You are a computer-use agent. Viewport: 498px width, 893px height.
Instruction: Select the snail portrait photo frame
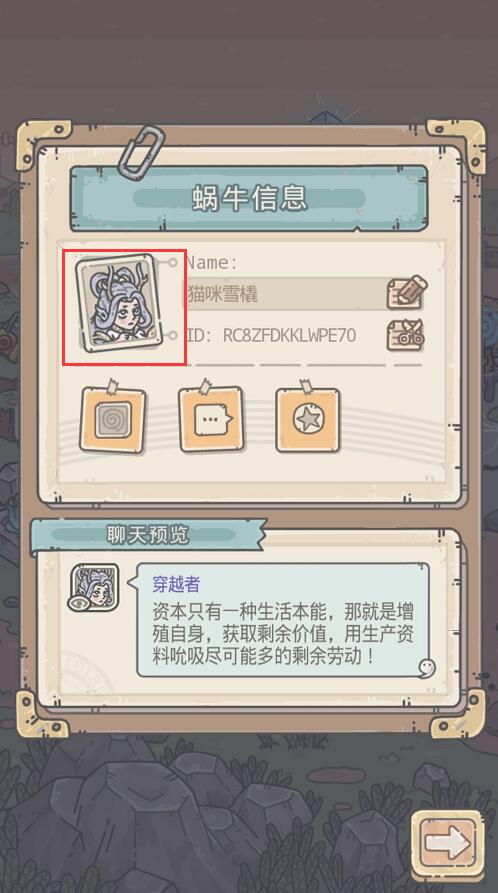click(117, 302)
